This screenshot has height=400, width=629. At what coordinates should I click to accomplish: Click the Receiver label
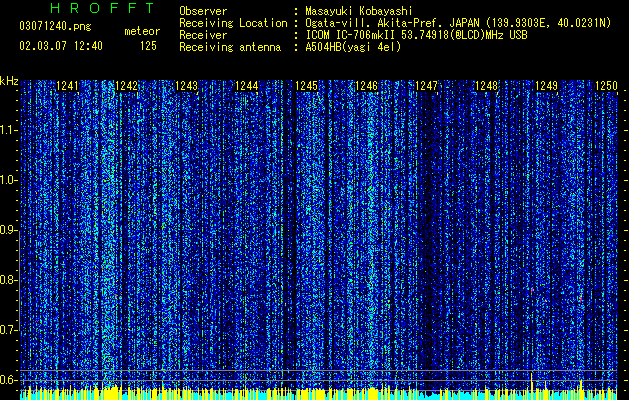[x=203, y=35]
